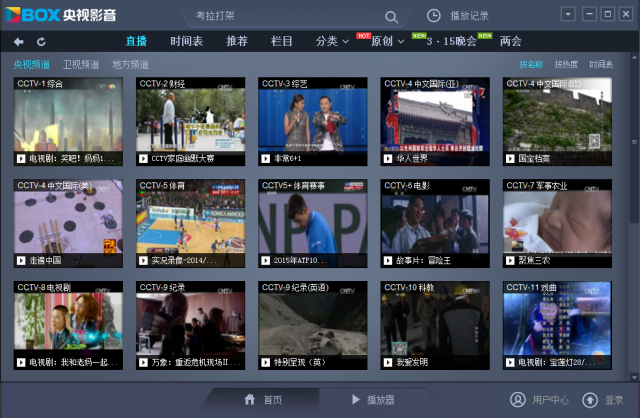The image size is (640, 418).
Task: Click the 时间表 sort link at right
Action: (x=601, y=64)
